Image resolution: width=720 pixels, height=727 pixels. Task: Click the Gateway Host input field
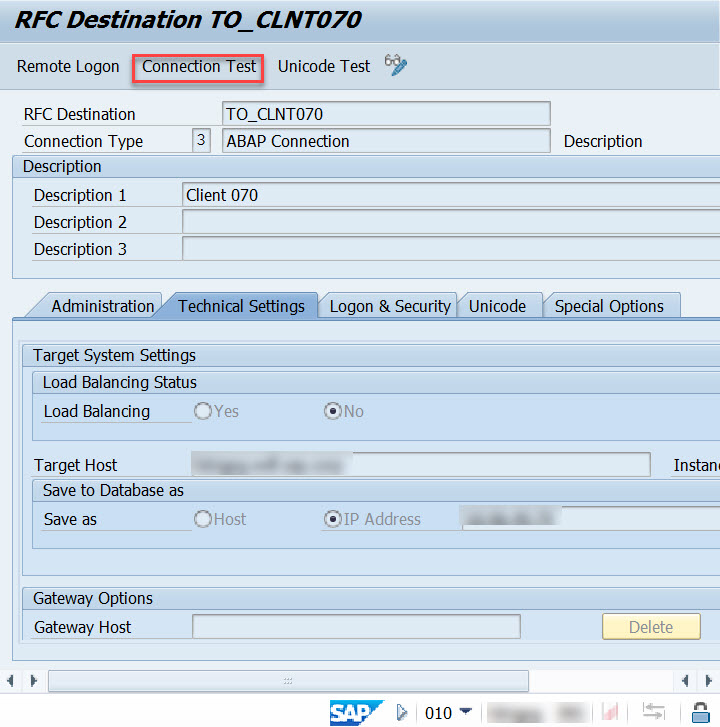[356, 626]
